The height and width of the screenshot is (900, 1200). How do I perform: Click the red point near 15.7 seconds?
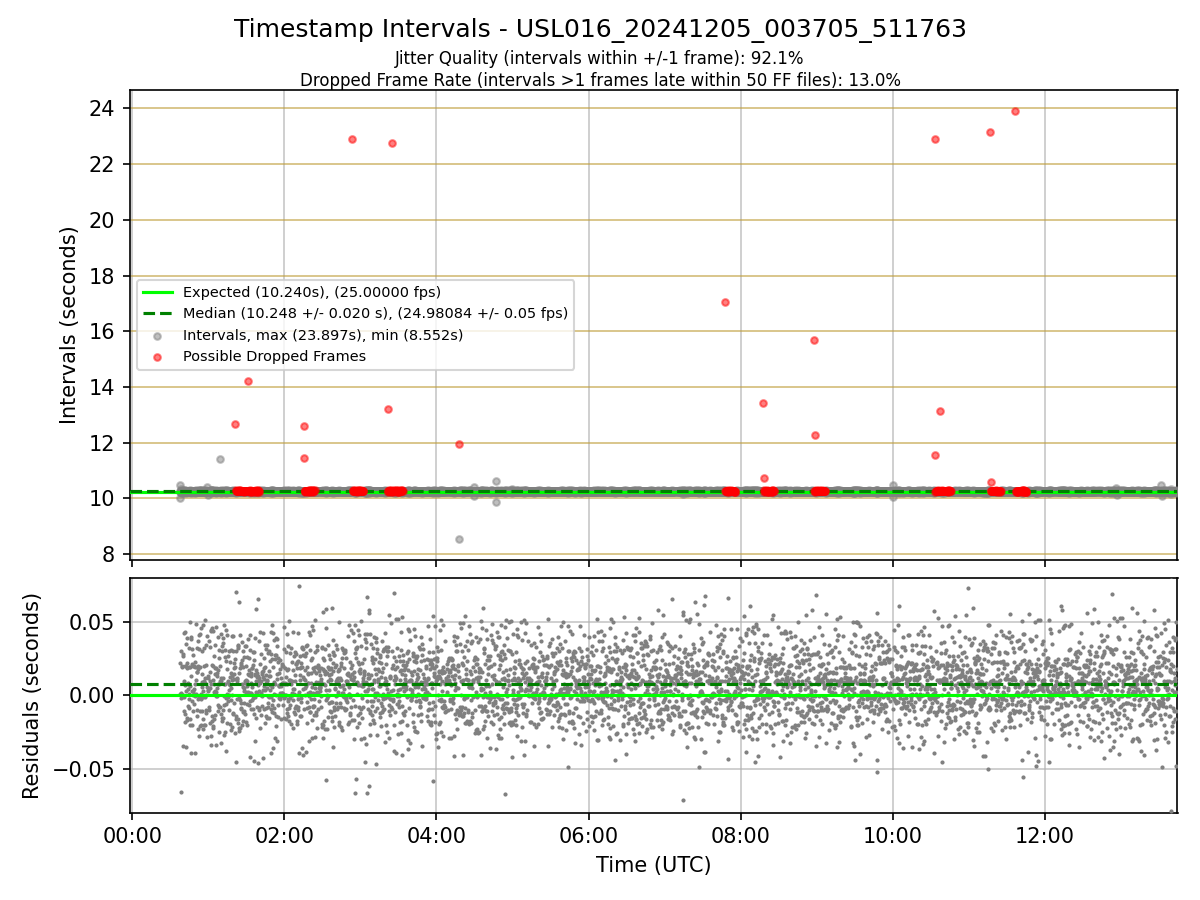[814, 340]
